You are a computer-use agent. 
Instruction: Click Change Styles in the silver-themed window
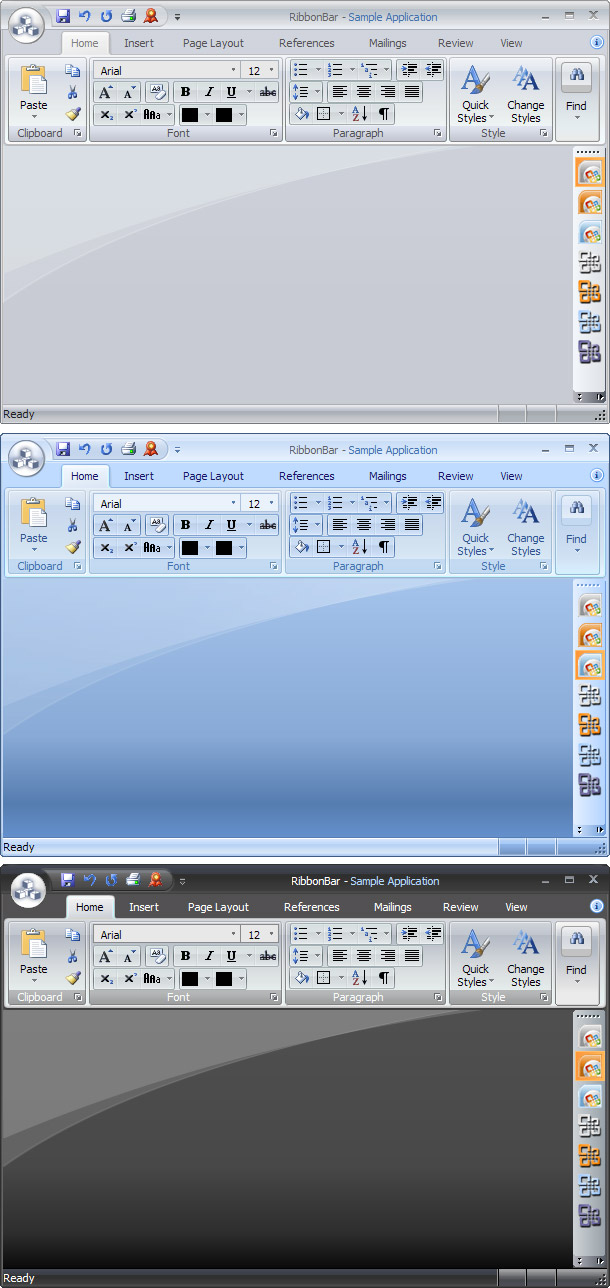(x=525, y=94)
